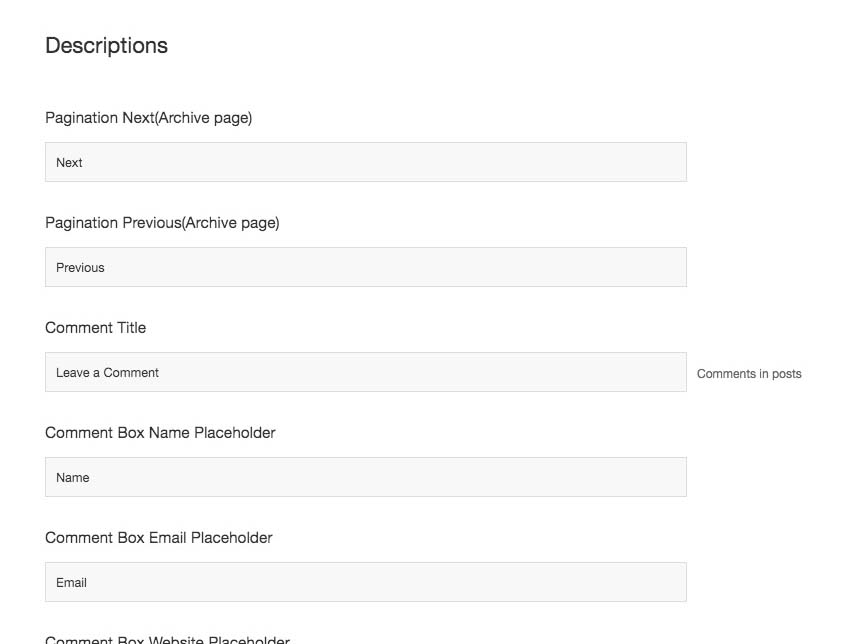
Task: Click the Pagination Previous(Archive page) label
Action: [x=162, y=223]
